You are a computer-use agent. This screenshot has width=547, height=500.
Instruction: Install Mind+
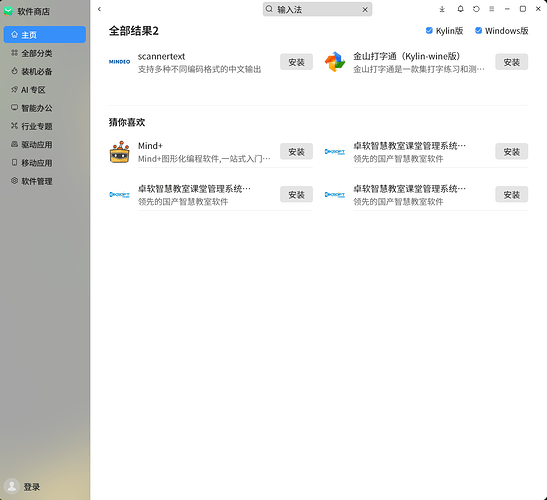pyautogui.click(x=296, y=151)
